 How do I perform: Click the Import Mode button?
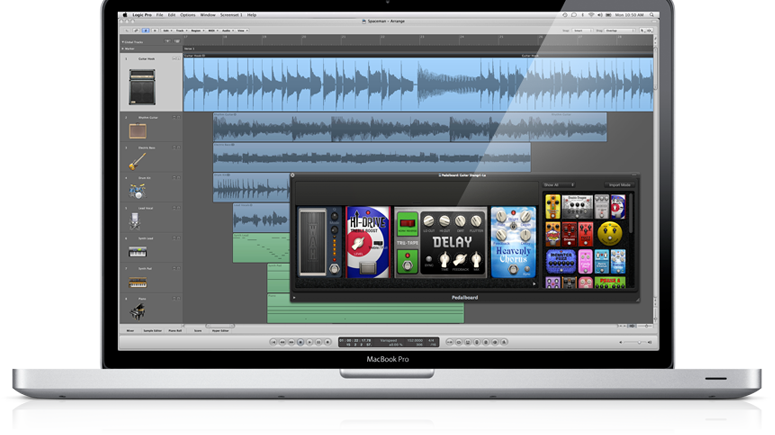(x=619, y=185)
